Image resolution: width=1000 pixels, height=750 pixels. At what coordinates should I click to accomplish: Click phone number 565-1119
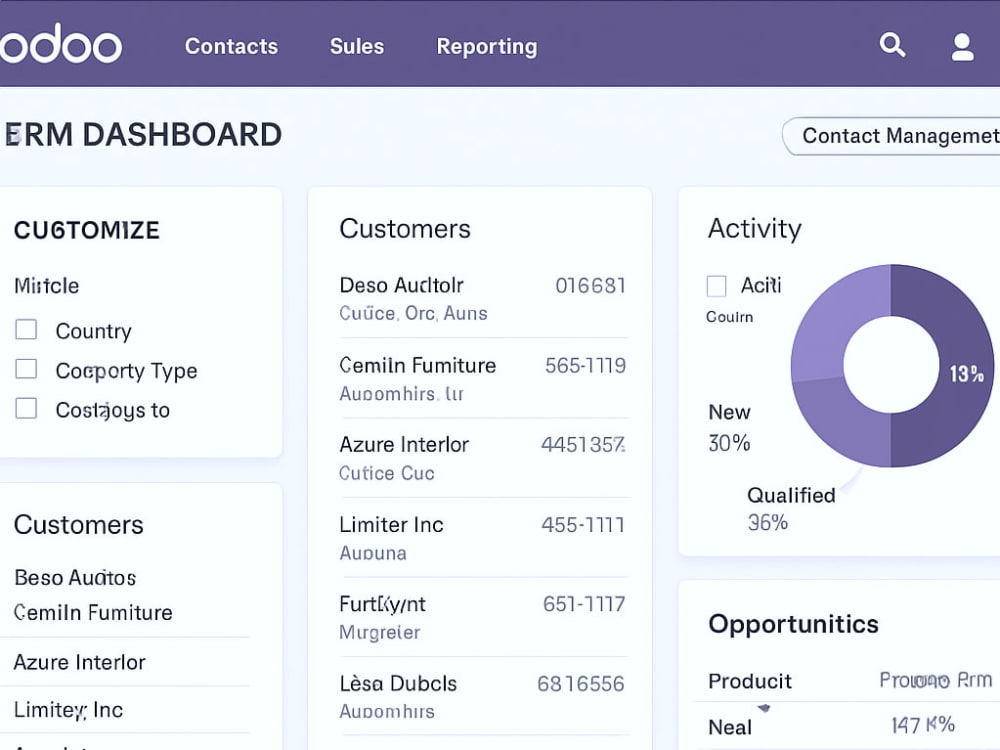pyautogui.click(x=585, y=365)
